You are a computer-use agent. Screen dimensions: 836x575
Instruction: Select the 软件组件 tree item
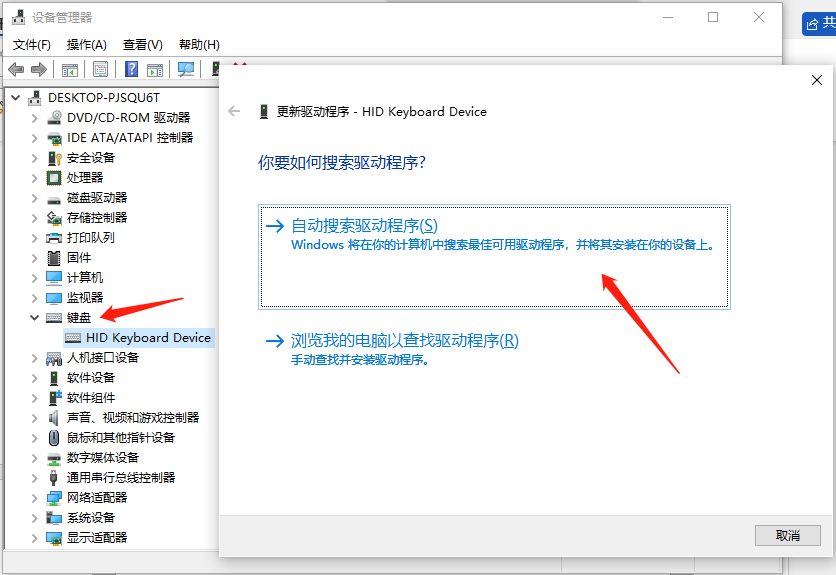click(x=91, y=398)
